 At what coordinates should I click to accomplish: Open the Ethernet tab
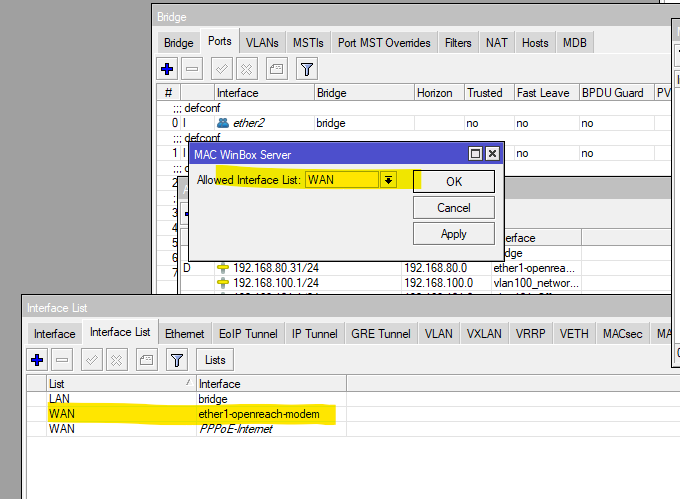(x=184, y=334)
